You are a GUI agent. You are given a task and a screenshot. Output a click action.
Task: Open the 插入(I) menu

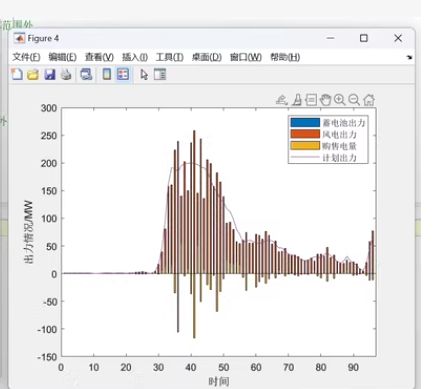point(135,57)
